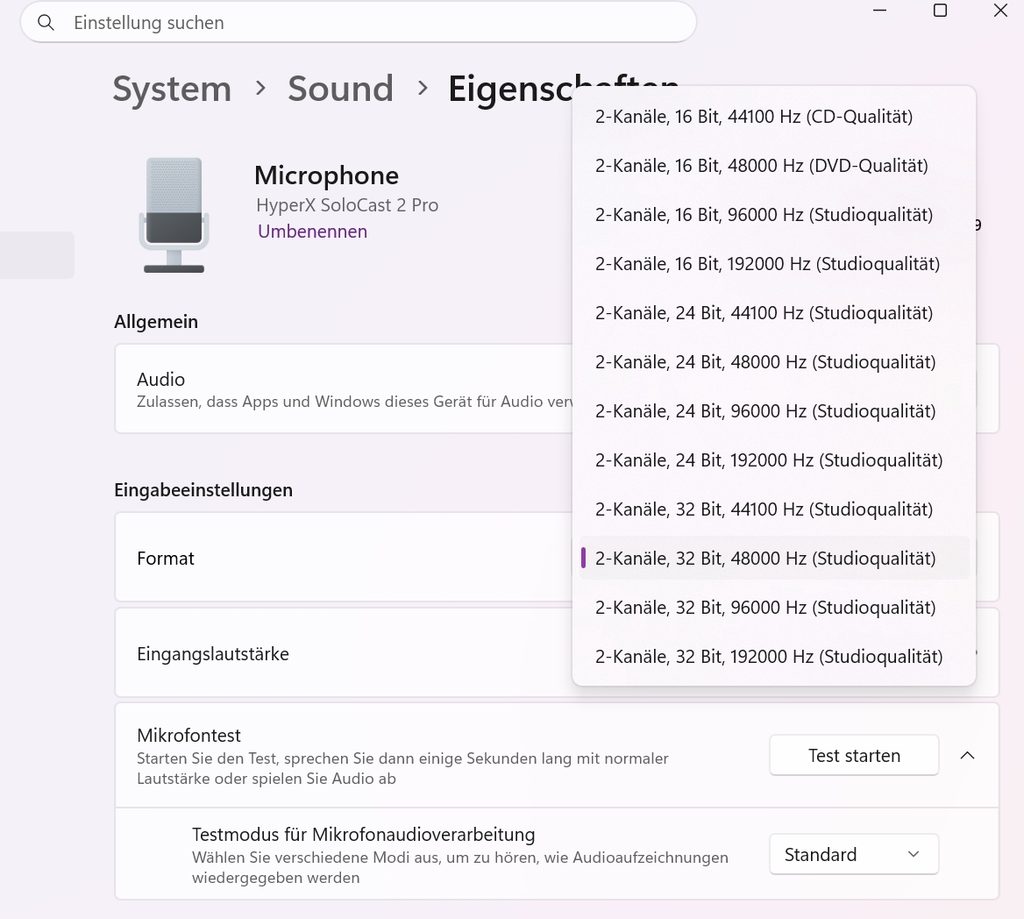Click the search magnifier icon

pos(46,23)
